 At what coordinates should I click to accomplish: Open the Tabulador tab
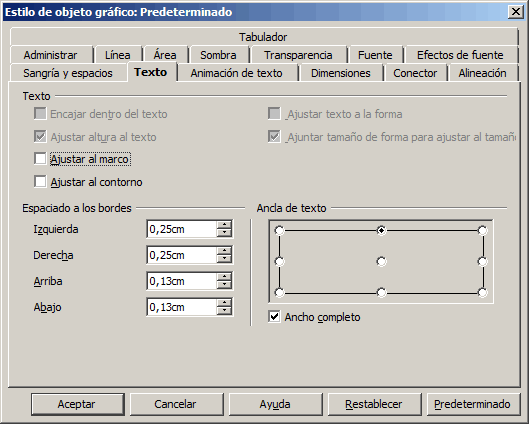[x=263, y=37]
